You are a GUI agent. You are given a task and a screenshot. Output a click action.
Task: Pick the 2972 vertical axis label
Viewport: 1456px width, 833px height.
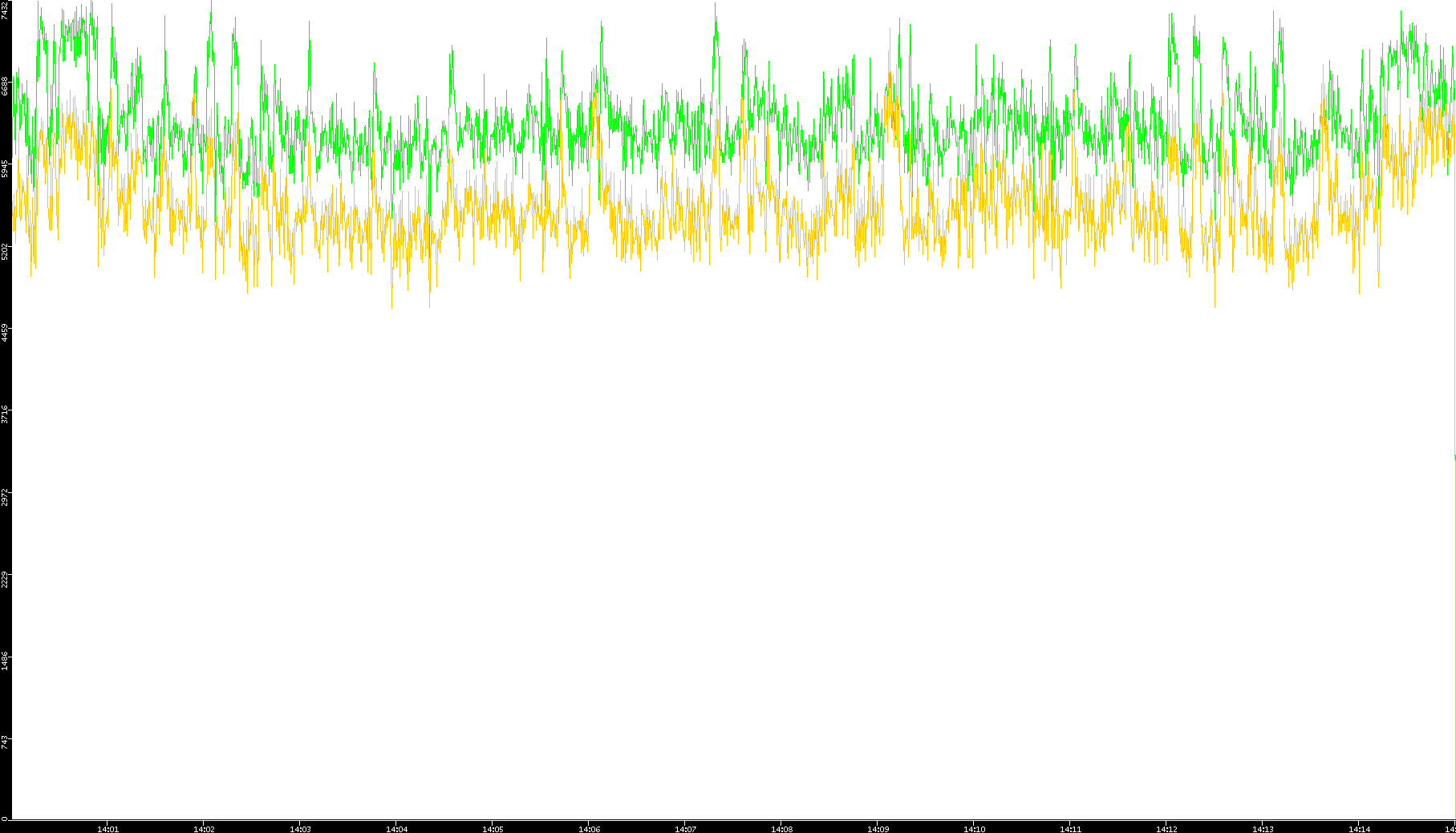coord(6,497)
